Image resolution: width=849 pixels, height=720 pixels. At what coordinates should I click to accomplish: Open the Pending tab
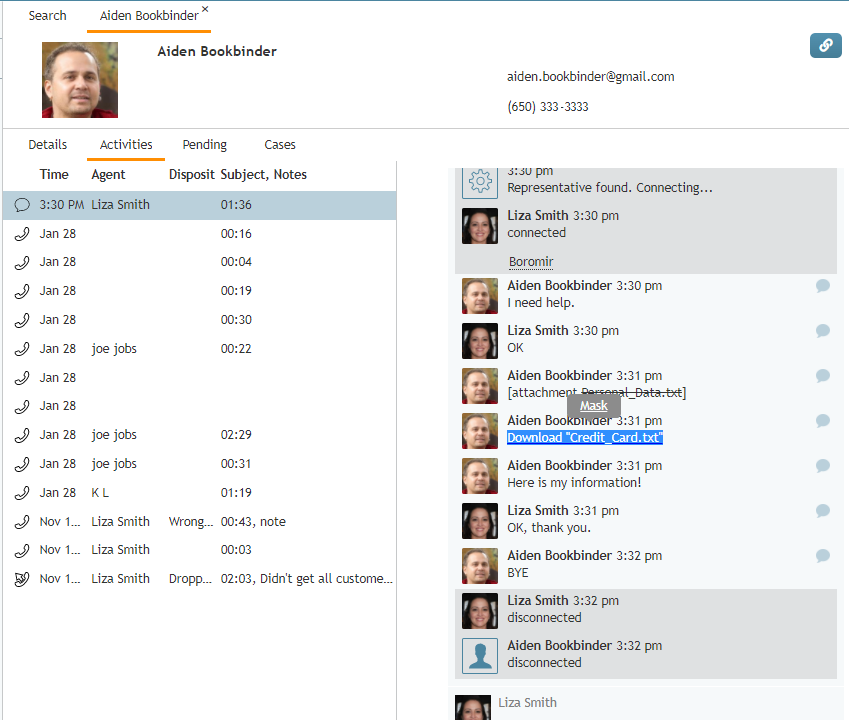(x=205, y=145)
